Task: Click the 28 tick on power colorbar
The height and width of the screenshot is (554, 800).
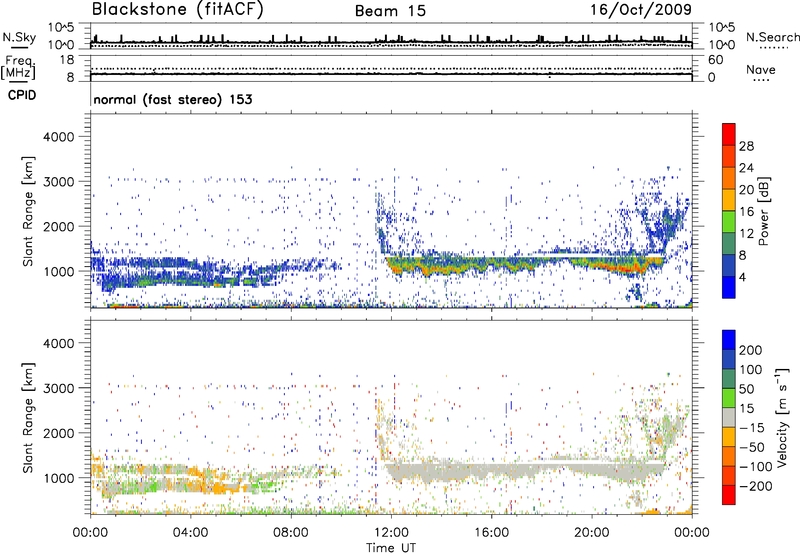Action: click(x=746, y=146)
